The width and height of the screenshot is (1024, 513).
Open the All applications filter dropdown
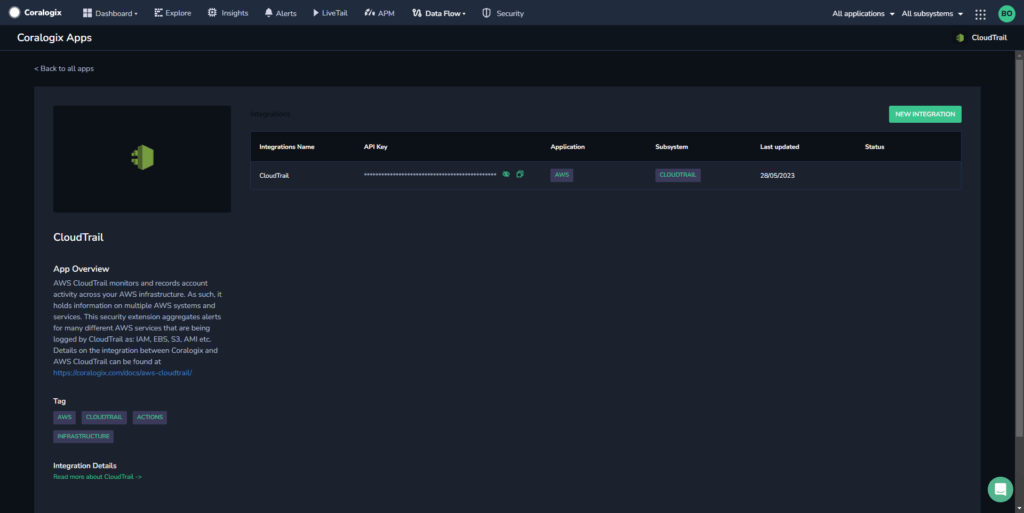point(863,14)
